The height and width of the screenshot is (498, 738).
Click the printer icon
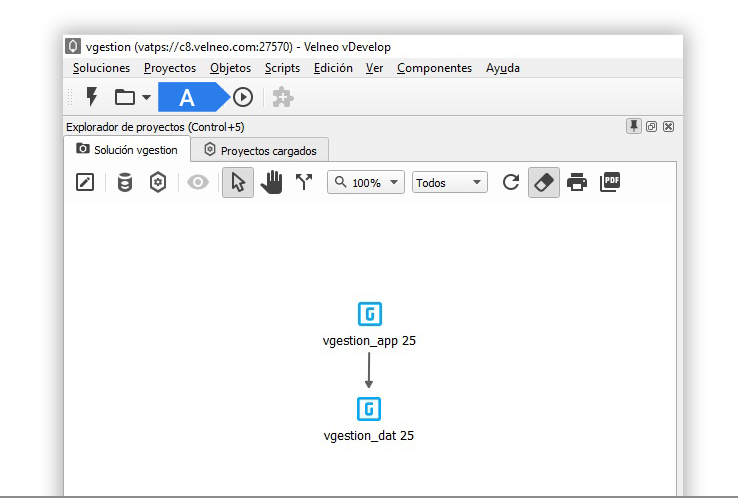[x=577, y=182]
